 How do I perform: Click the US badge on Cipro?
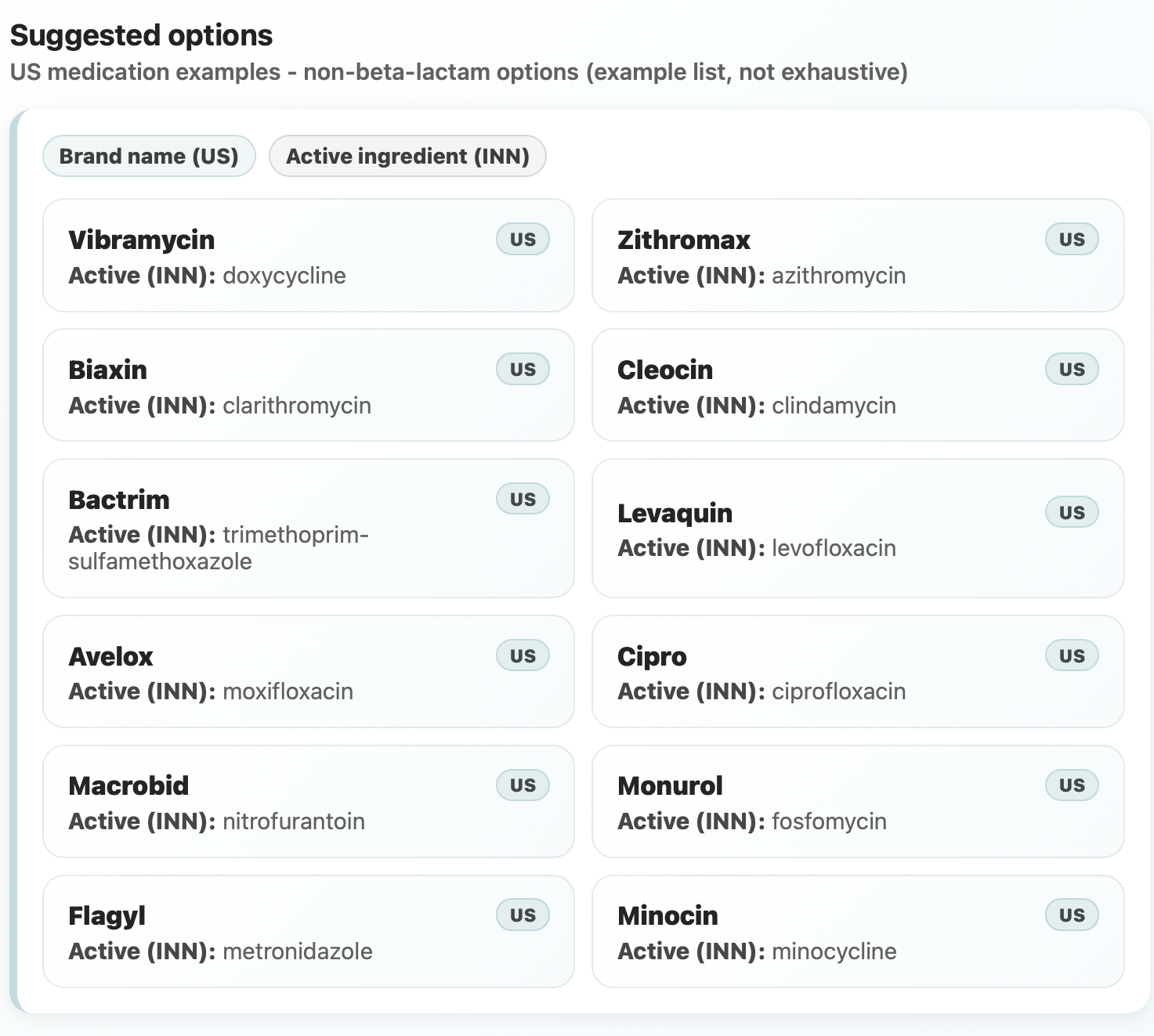coord(1072,656)
